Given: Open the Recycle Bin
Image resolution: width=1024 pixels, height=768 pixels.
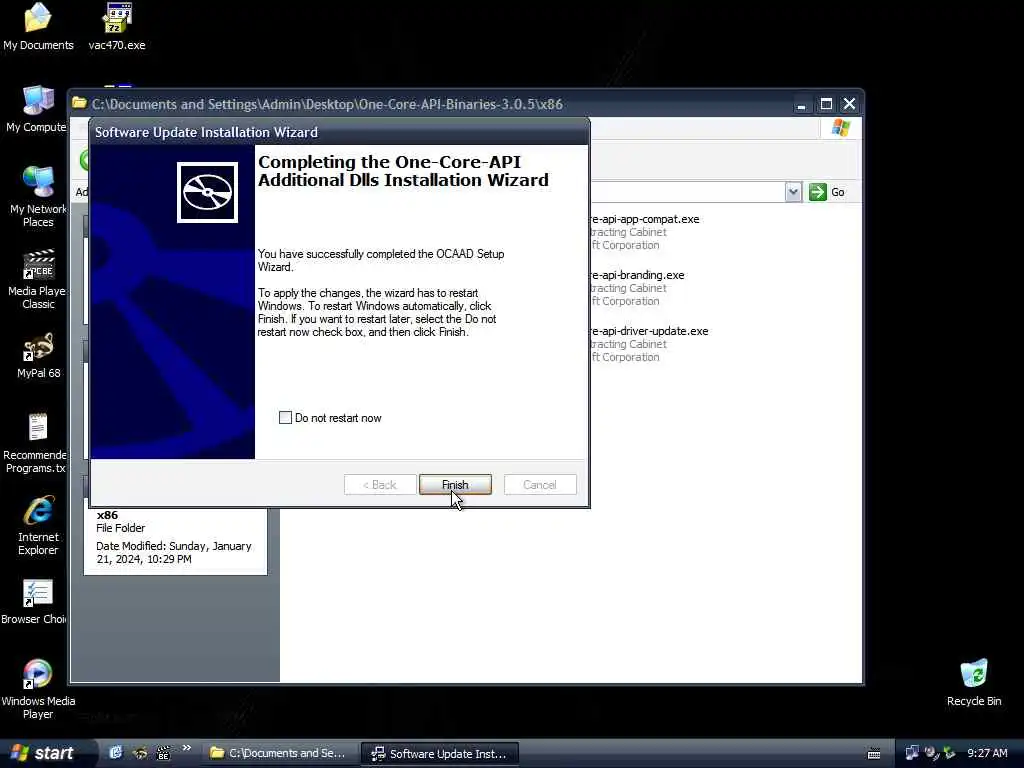Looking at the screenshot, I should 974,682.
